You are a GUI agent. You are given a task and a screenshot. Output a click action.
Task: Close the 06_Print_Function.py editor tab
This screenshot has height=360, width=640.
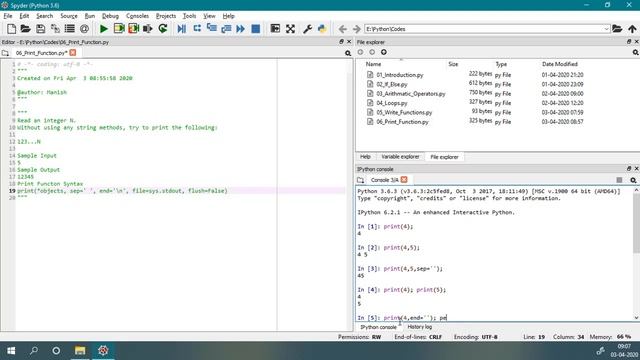point(73,53)
